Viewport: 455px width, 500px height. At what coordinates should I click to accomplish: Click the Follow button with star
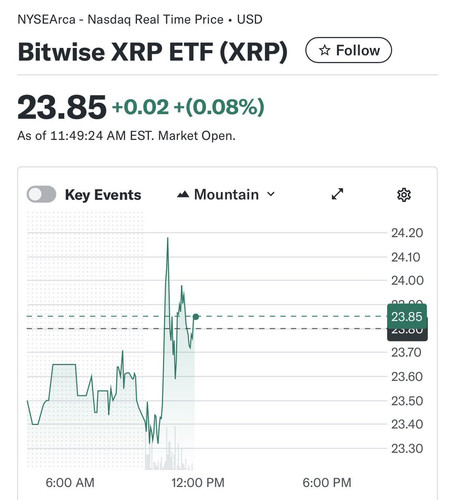(x=348, y=50)
